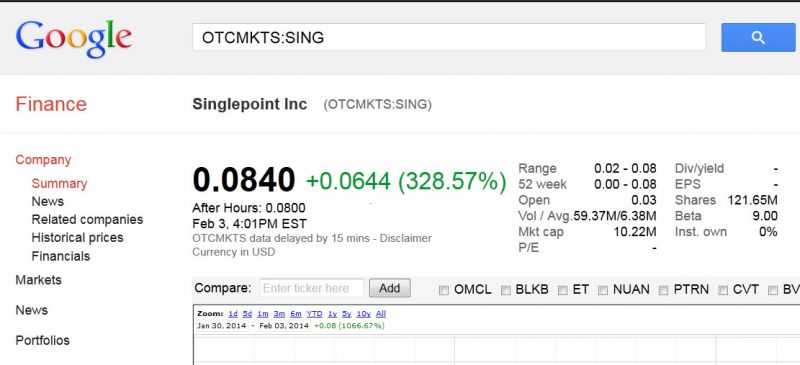The image size is (800, 365).
Task: Open Related companies in the sidebar
Action: point(87,220)
